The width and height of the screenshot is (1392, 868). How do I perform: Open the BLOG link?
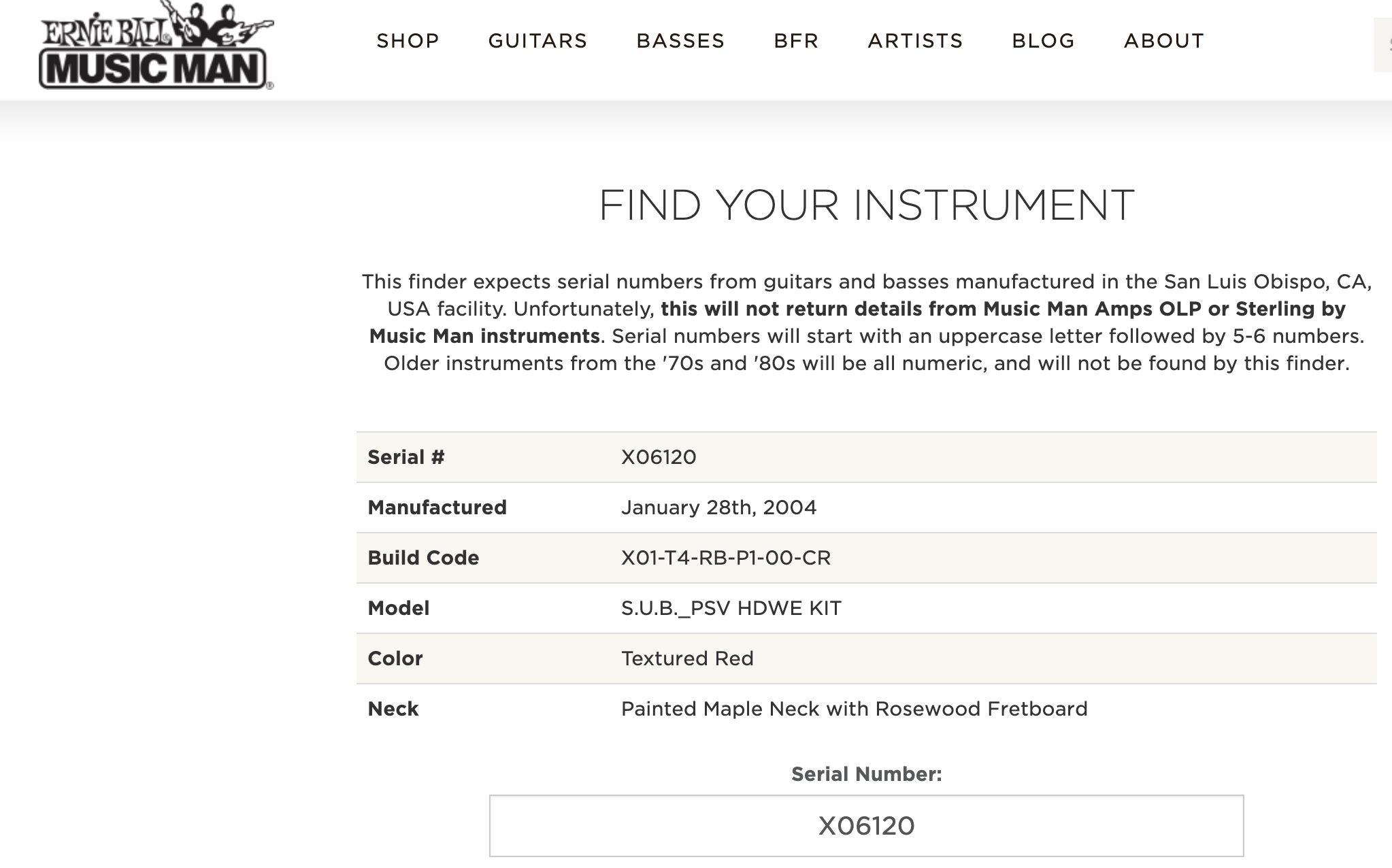[1043, 41]
